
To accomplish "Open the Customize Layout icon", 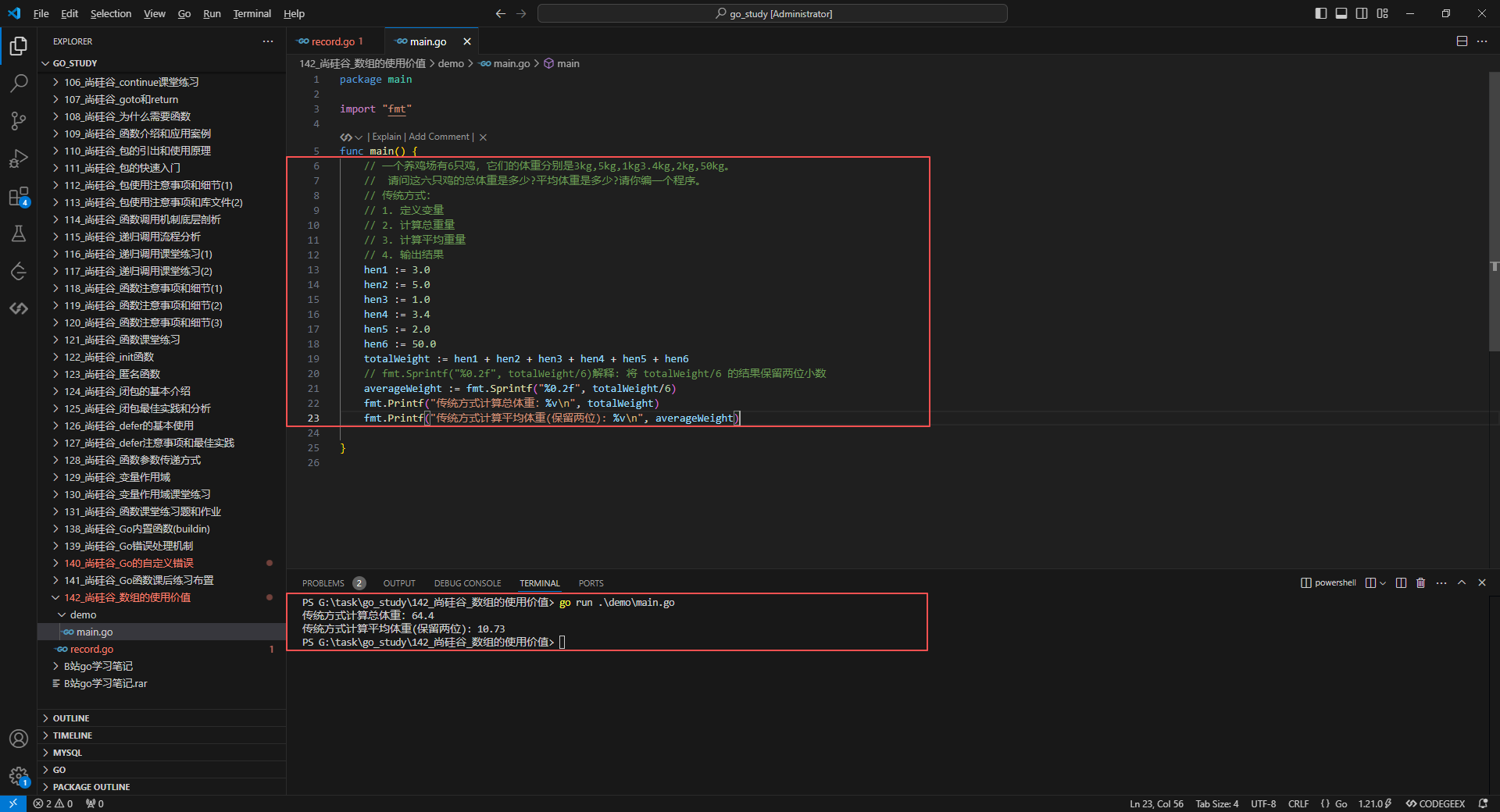I will click(x=1383, y=13).
